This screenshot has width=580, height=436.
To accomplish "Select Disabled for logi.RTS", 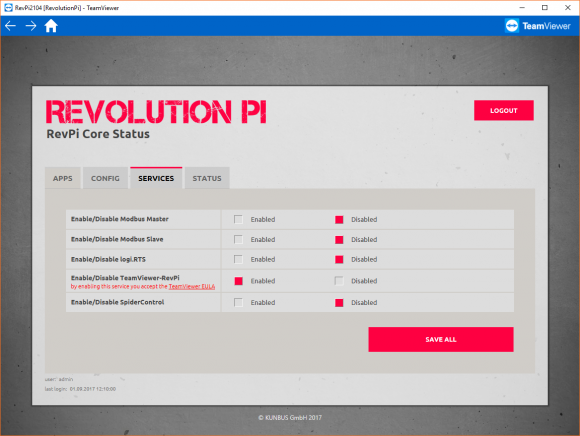I will (339, 260).
